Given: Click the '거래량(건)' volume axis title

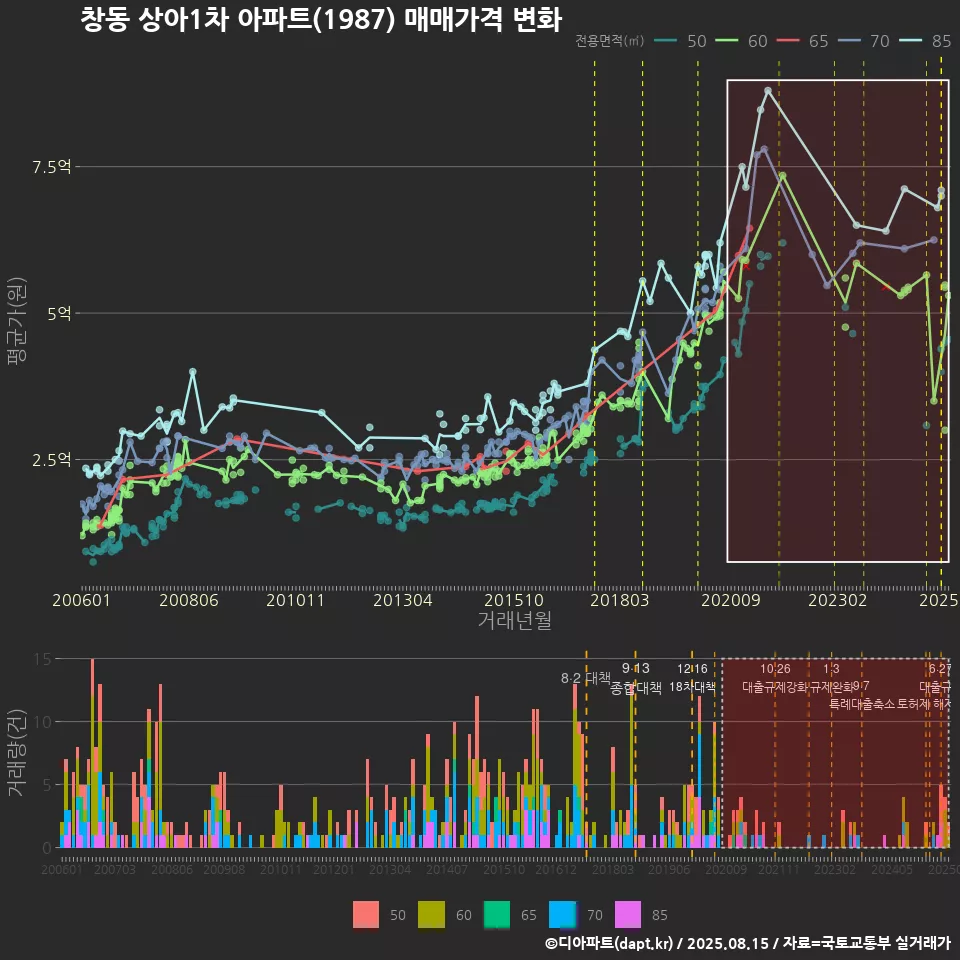Looking at the screenshot, I should point(17,753).
